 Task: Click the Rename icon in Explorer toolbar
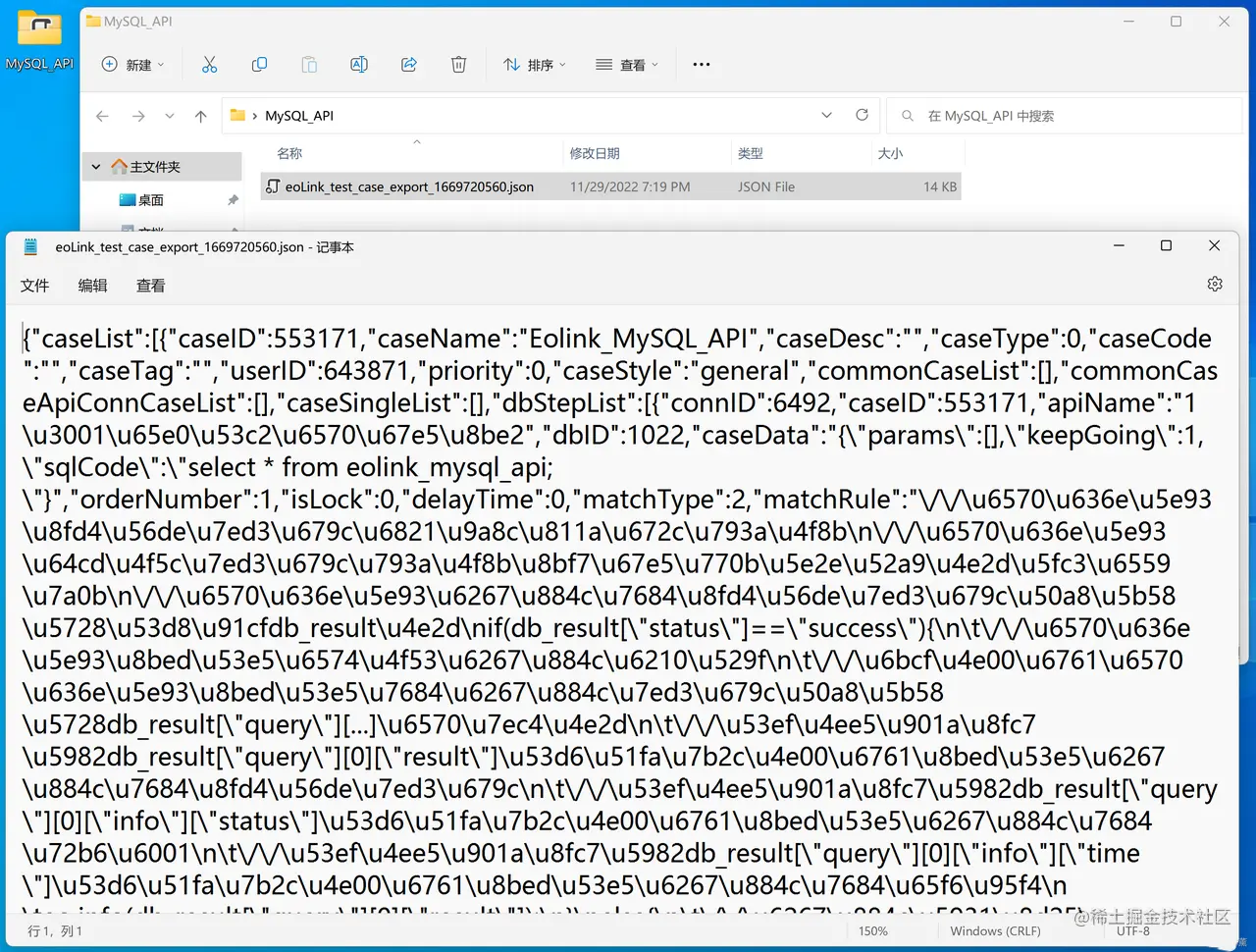[359, 65]
